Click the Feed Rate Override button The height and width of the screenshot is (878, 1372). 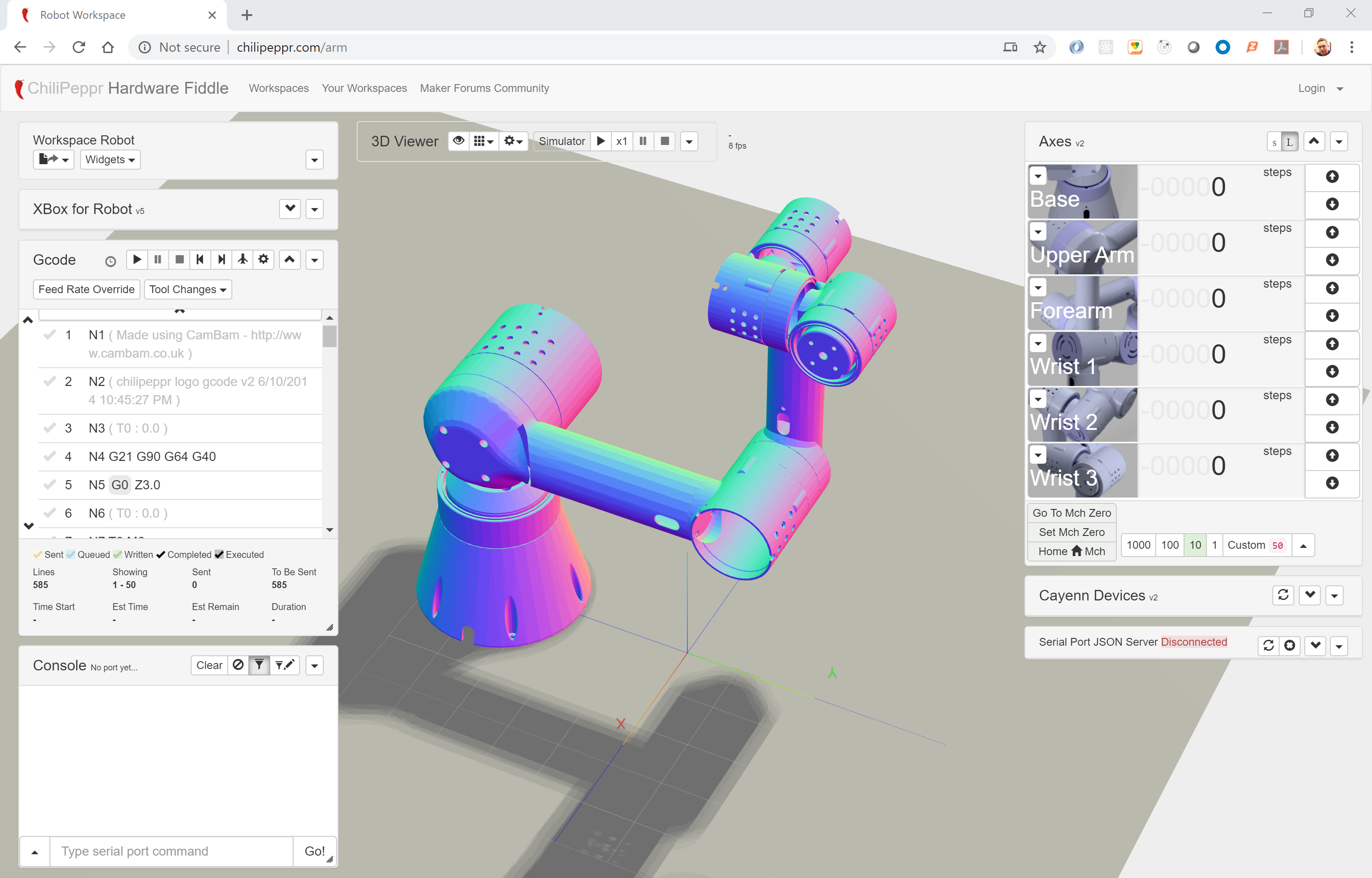[x=86, y=289]
